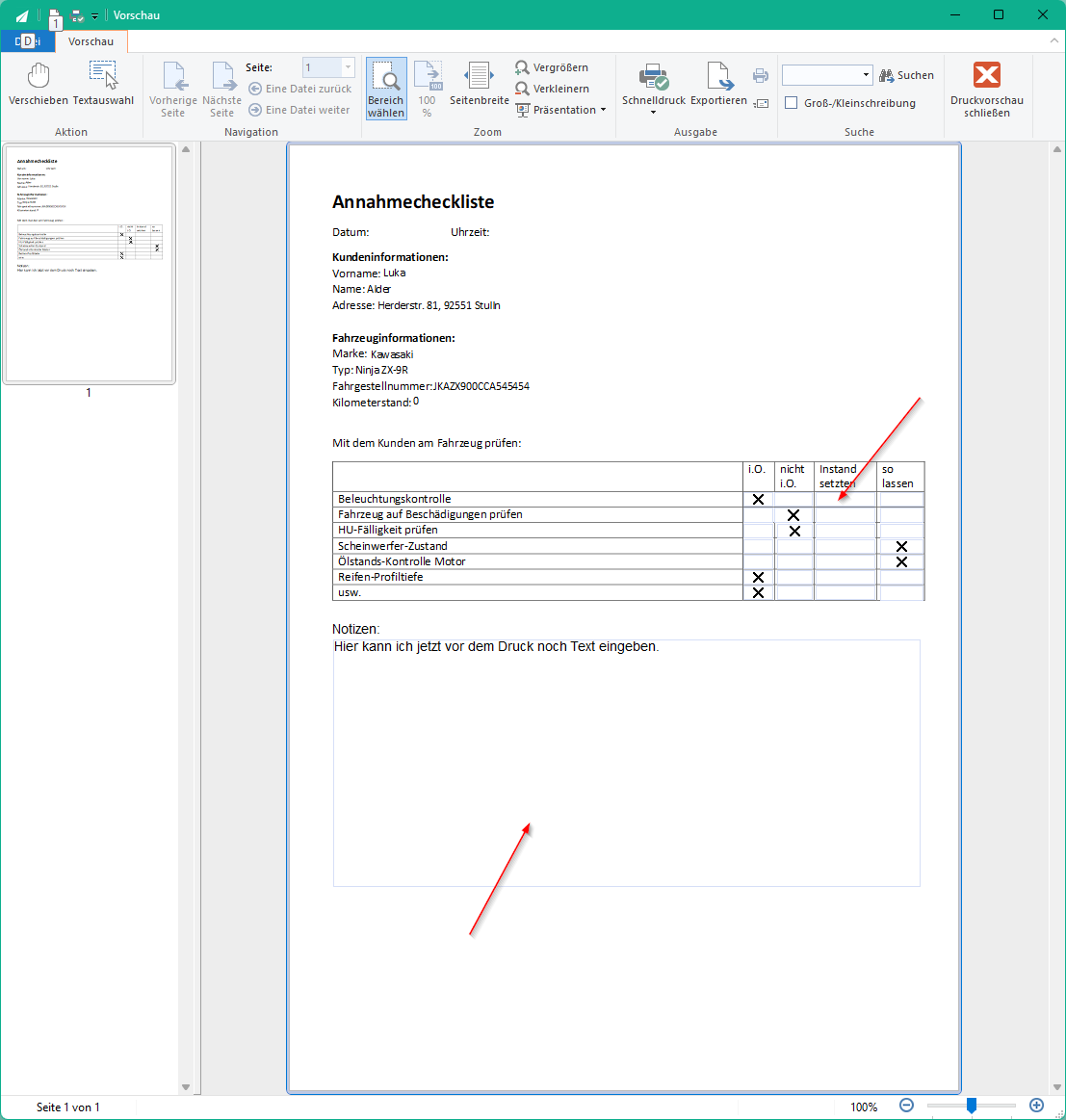1066x1120 pixels.
Task: Click text 'Herderstr. 81, 92551 Stulln'
Action: coord(439,305)
